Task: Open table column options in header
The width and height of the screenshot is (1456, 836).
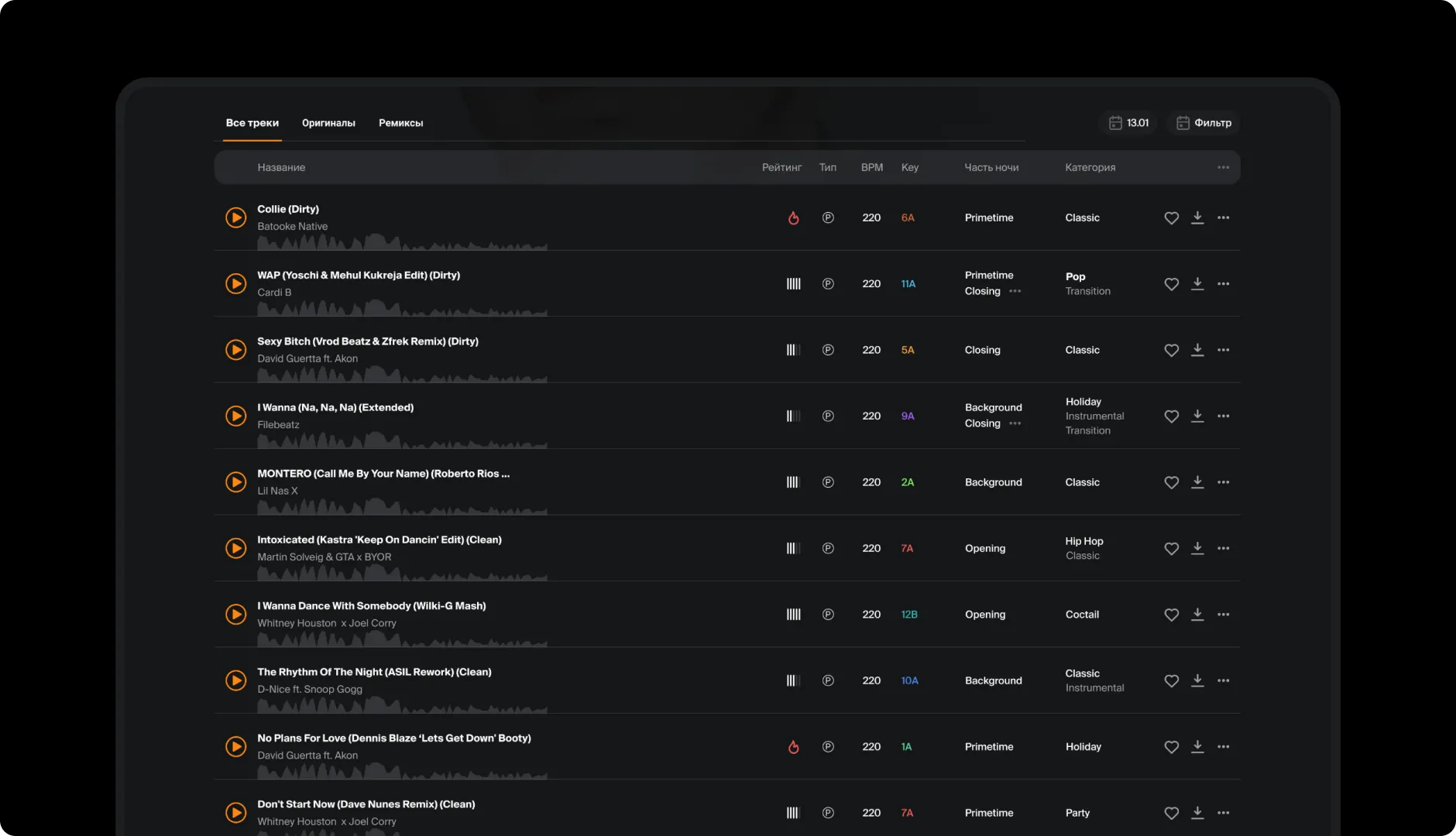Action: click(x=1224, y=167)
